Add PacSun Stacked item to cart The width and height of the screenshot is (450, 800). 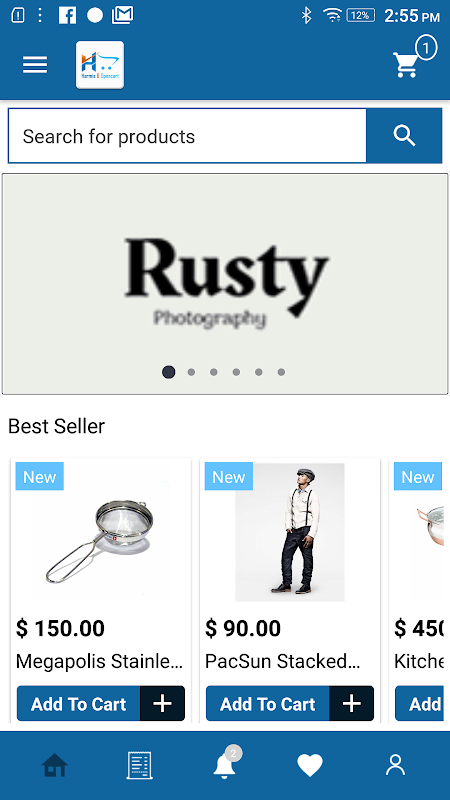[268, 704]
